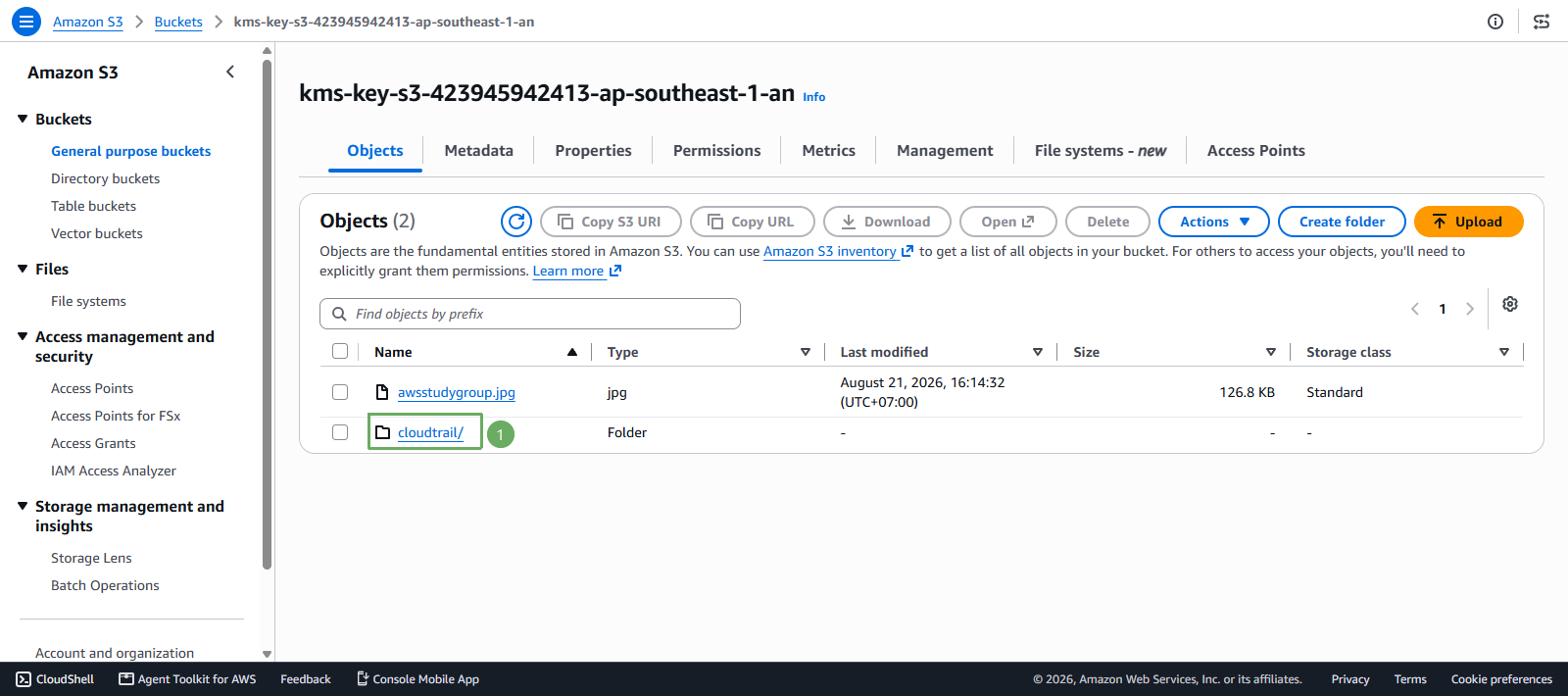Open the Actions dropdown

[1214, 222]
